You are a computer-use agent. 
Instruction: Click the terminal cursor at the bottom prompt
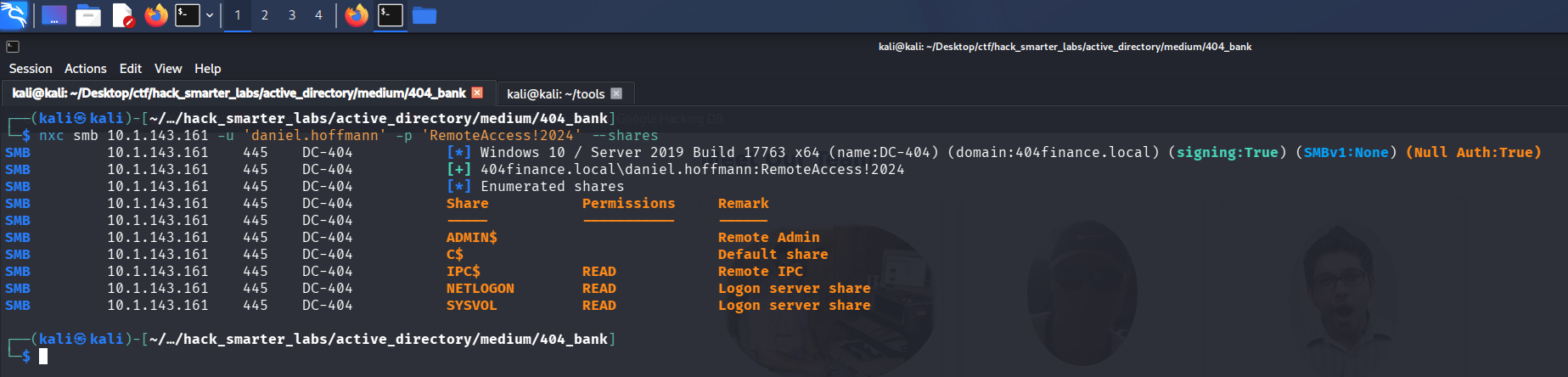point(43,357)
